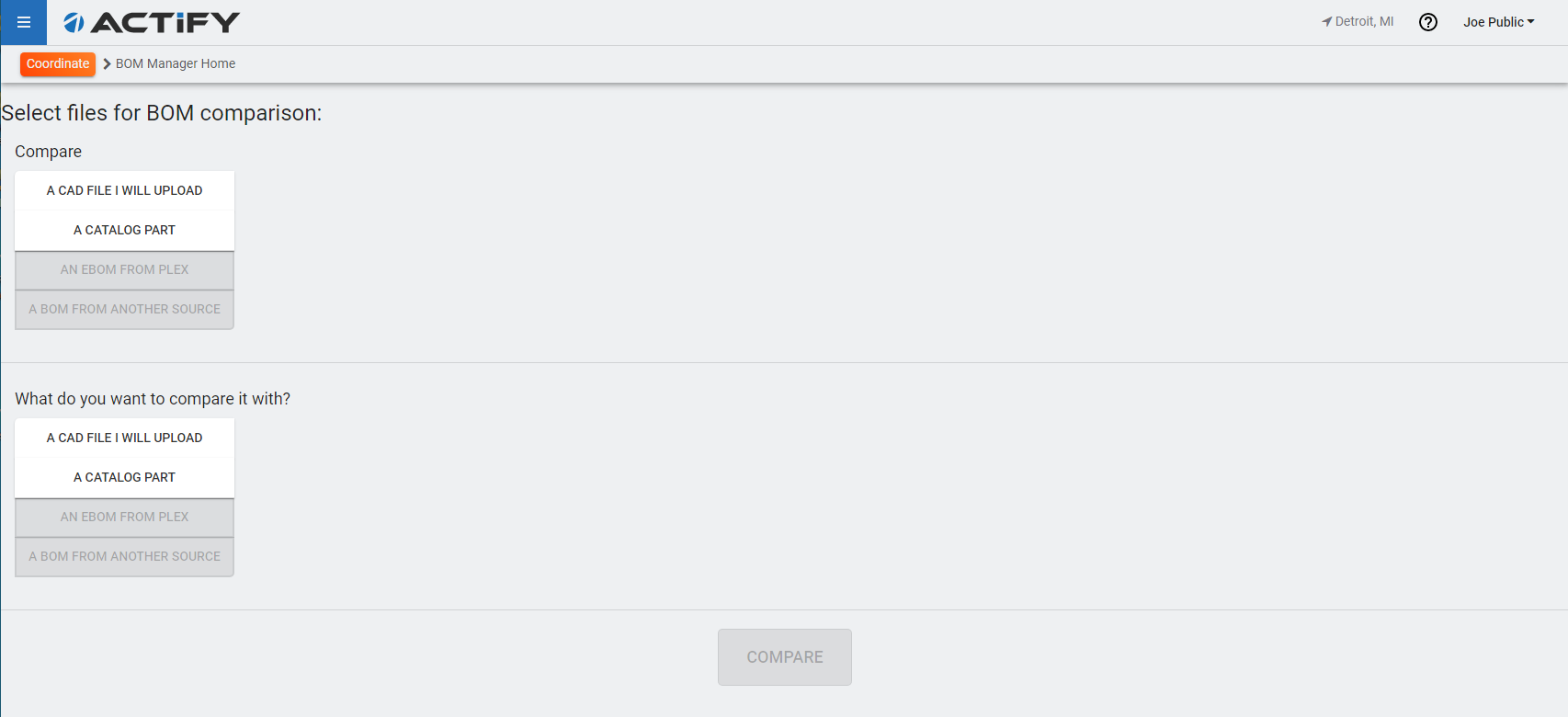This screenshot has width=1568, height=717.
Task: Open BOM Manager Home breadcrumb link
Action: point(176,63)
